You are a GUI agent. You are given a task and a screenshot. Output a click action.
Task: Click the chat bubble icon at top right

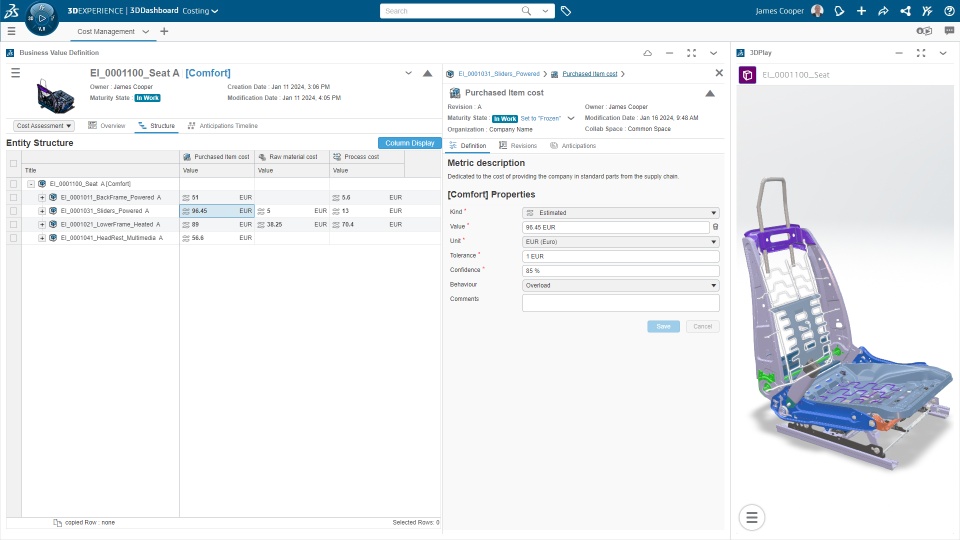pos(949,31)
